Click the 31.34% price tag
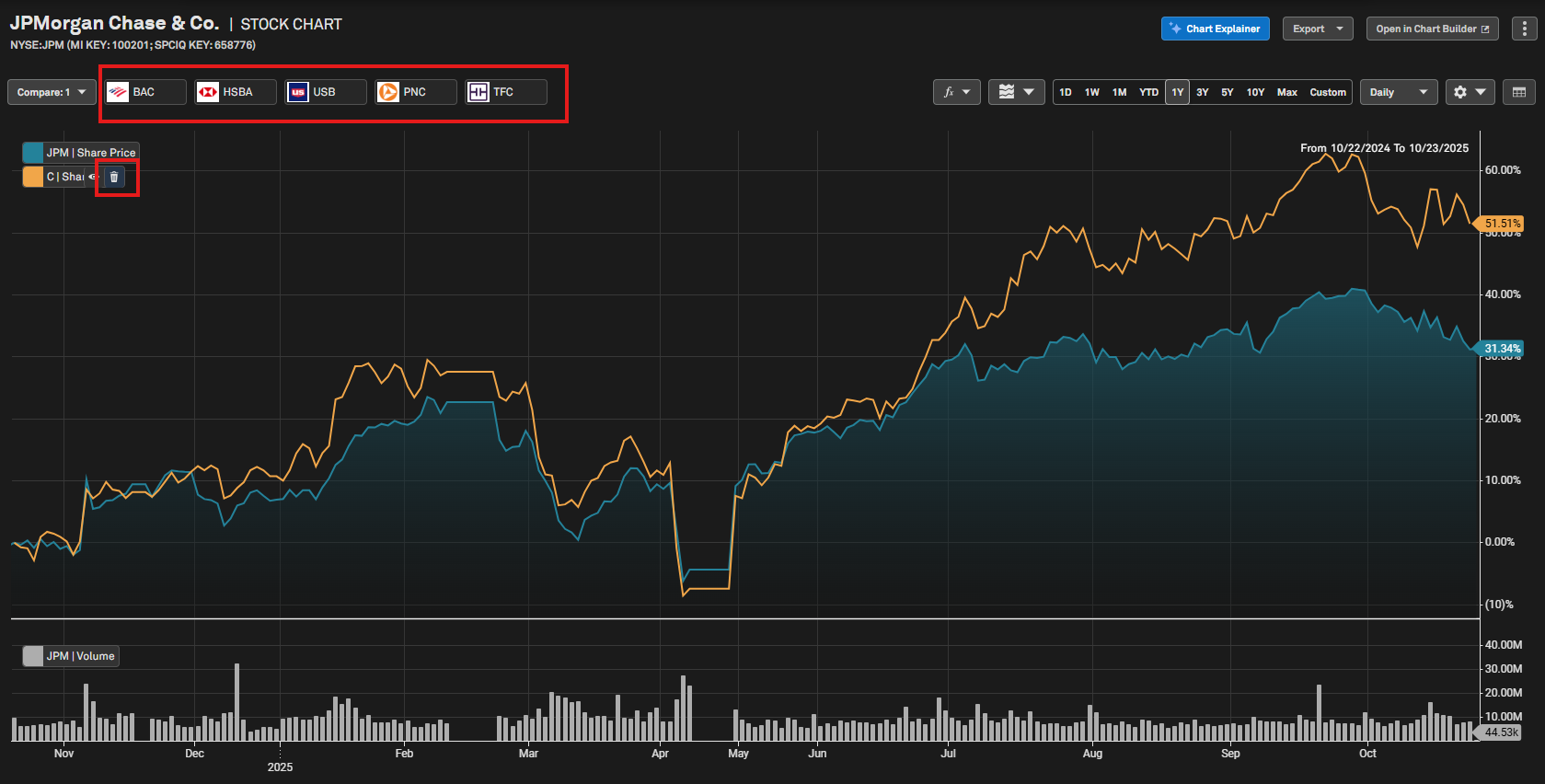The width and height of the screenshot is (1545, 784). click(1502, 349)
